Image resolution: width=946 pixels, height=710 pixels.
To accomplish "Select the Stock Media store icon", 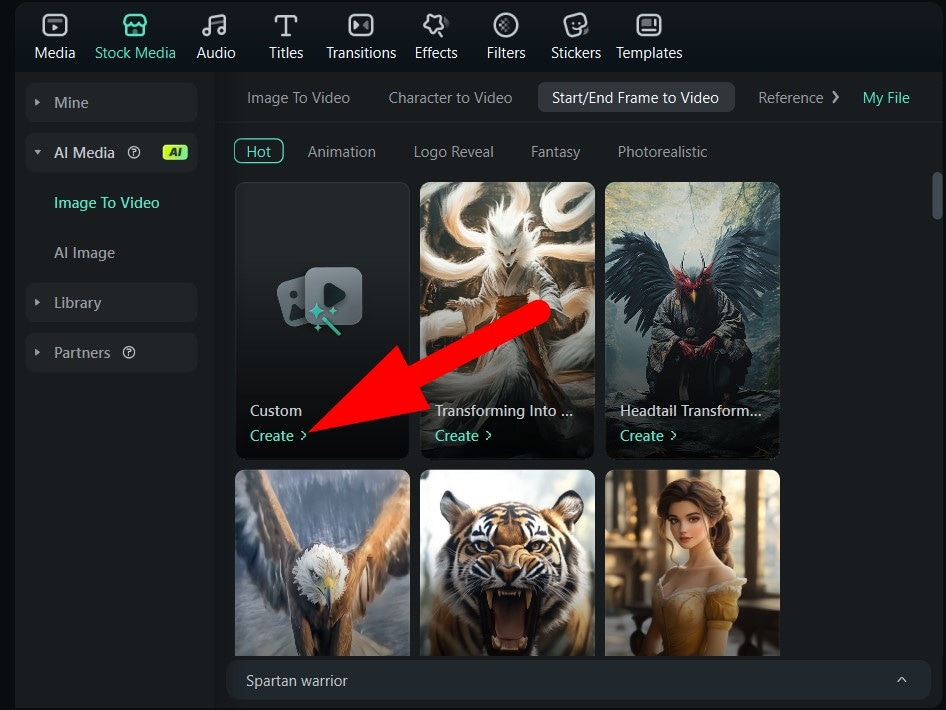I will click(135, 25).
